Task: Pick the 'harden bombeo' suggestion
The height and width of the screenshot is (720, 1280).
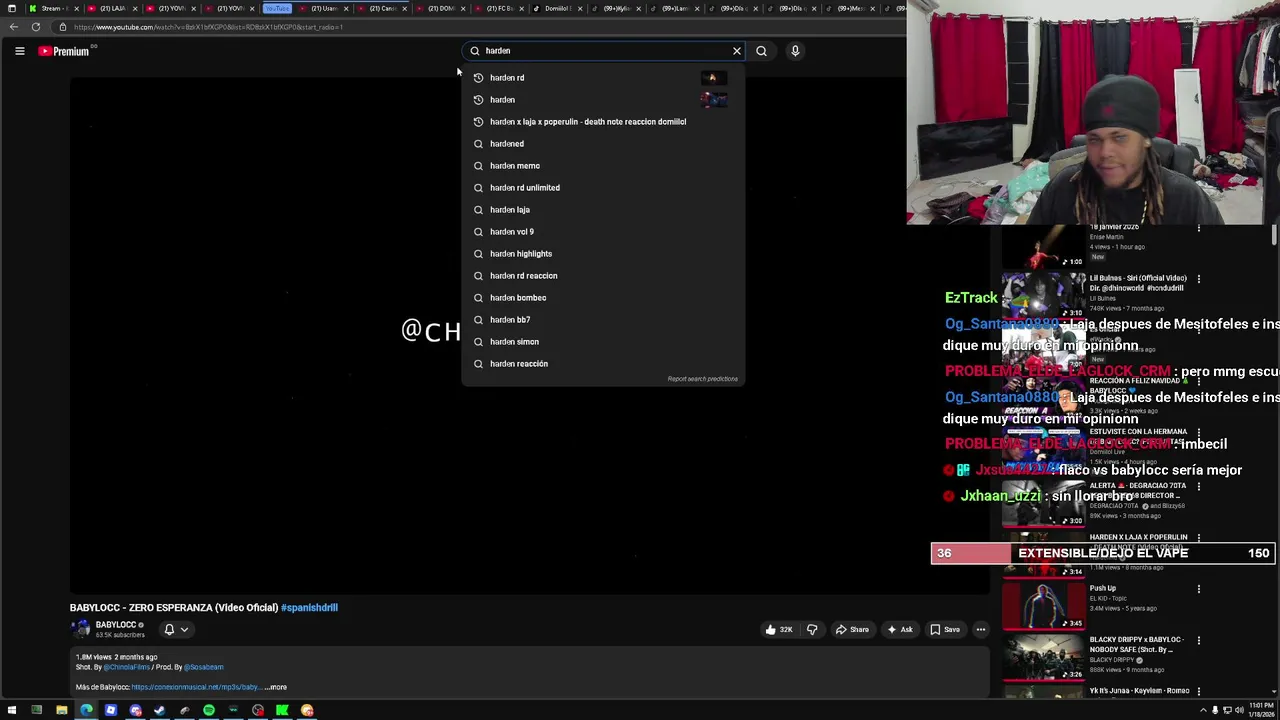Action: (x=603, y=298)
